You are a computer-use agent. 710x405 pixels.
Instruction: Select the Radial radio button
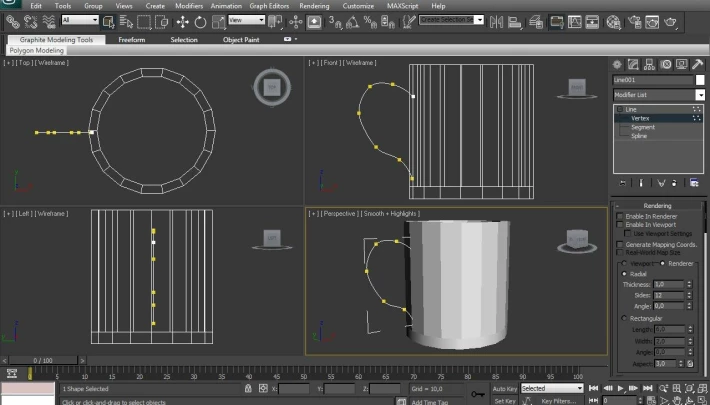[x=624, y=274]
